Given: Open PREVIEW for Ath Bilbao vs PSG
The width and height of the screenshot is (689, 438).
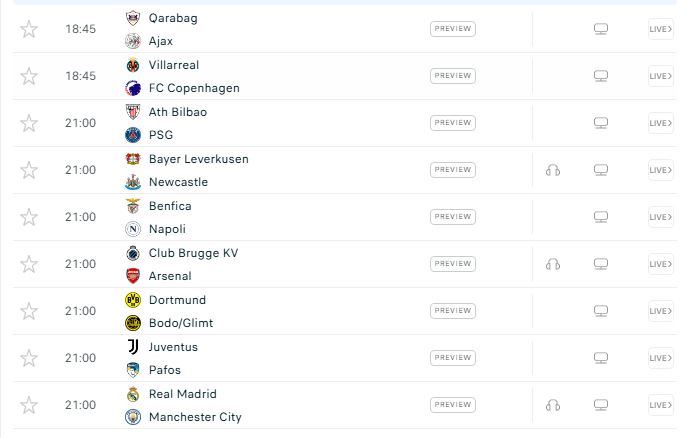Looking at the screenshot, I should point(452,123).
